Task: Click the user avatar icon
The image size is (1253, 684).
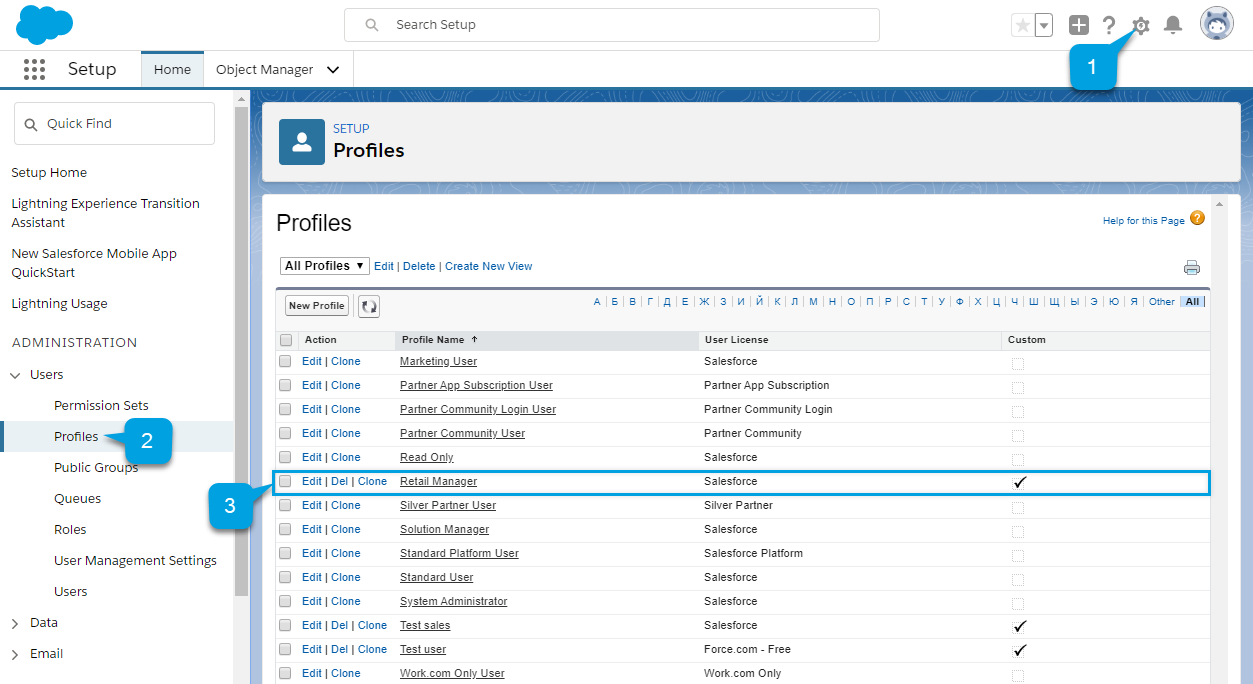Action: (1216, 25)
